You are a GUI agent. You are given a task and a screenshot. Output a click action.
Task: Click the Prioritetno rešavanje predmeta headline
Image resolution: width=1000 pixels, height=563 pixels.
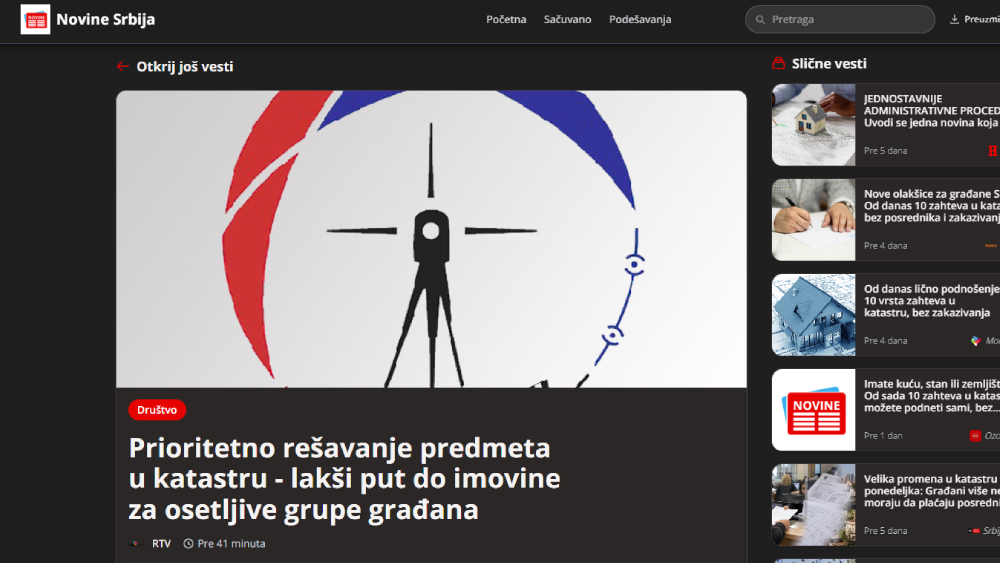344,478
